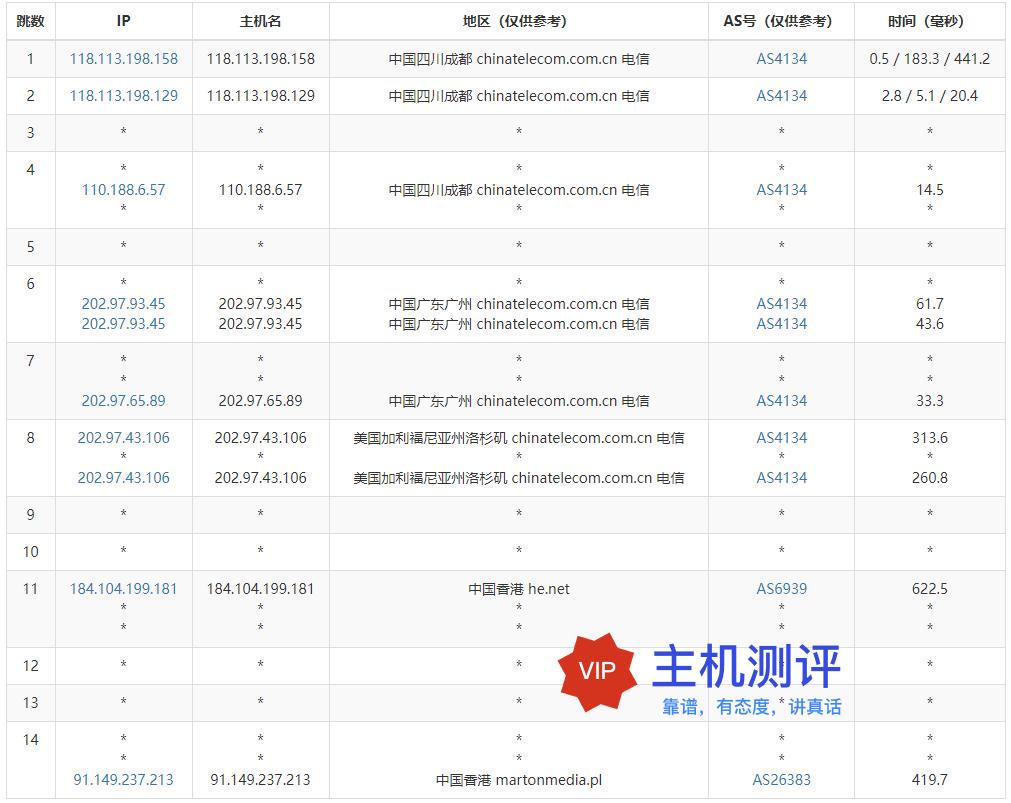Select hostname 202.97.65.89 in 主机名 column

click(260, 401)
